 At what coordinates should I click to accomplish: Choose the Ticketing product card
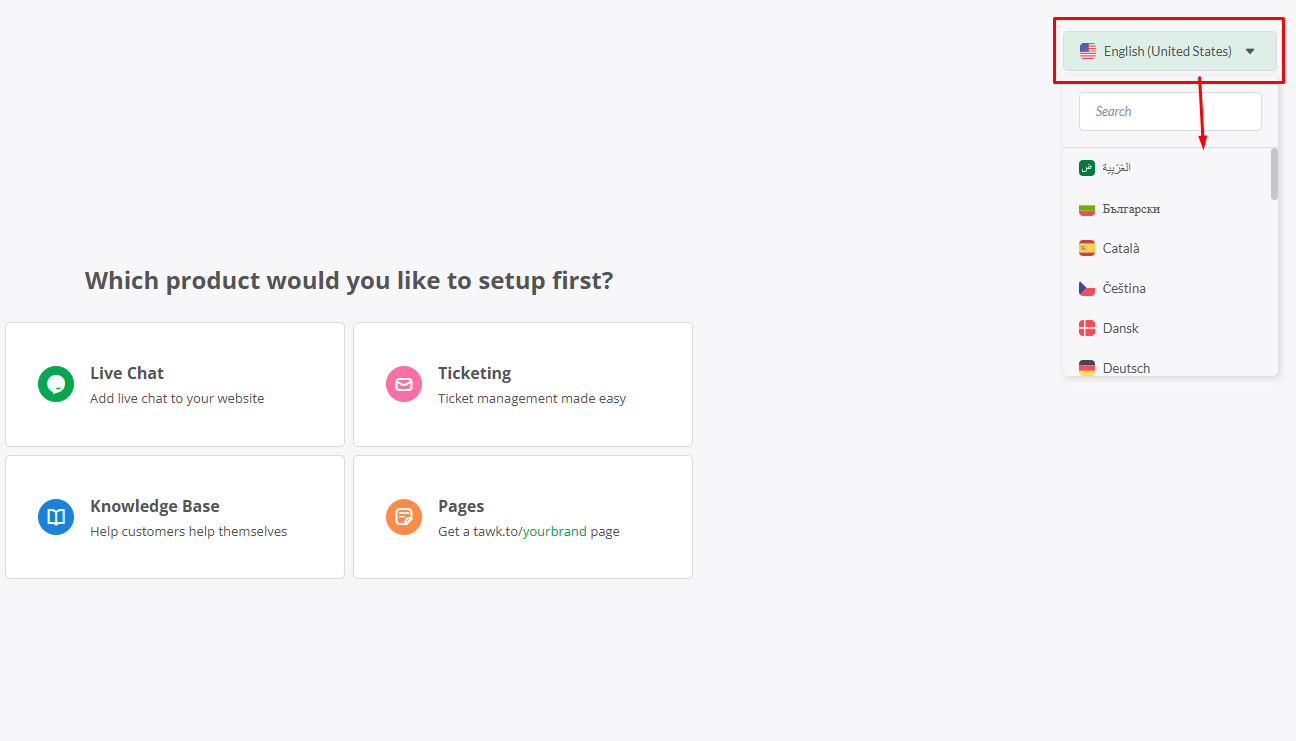pyautogui.click(x=522, y=384)
